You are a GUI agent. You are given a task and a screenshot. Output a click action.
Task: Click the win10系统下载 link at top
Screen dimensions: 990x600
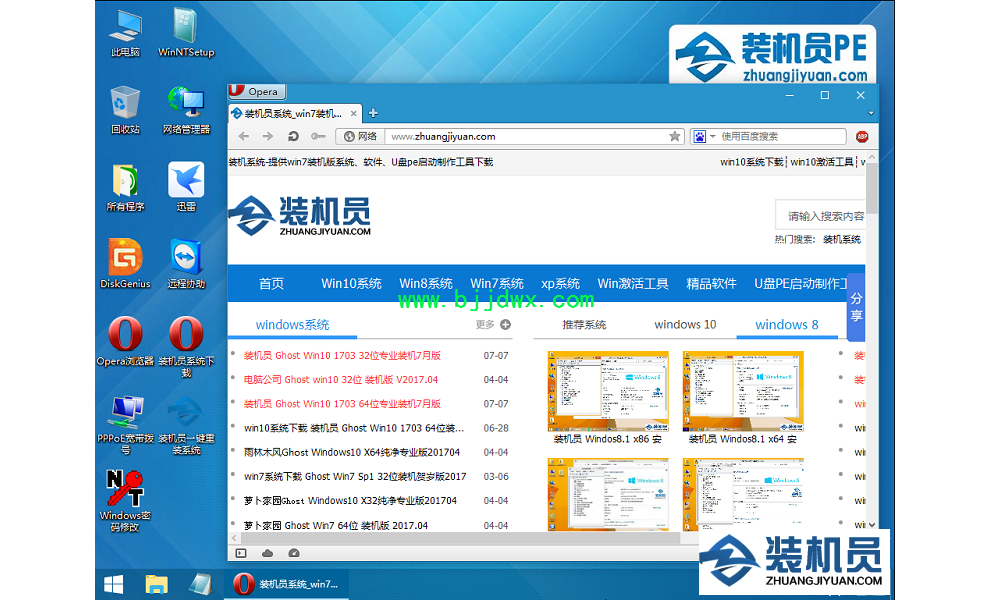[x=752, y=162]
